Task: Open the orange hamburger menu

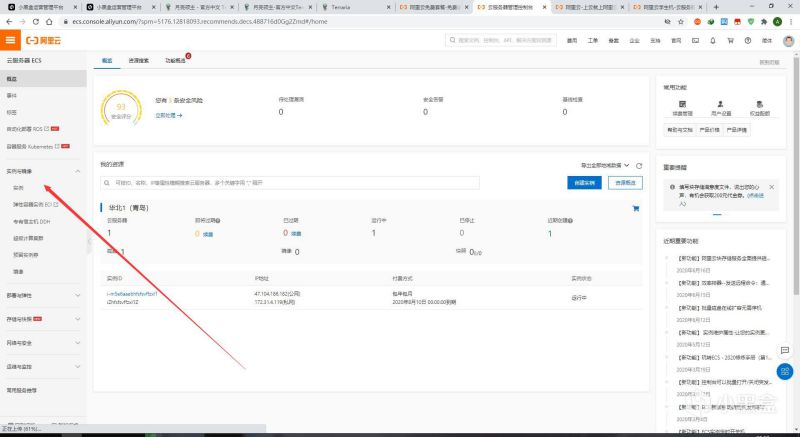Action: [x=10, y=40]
